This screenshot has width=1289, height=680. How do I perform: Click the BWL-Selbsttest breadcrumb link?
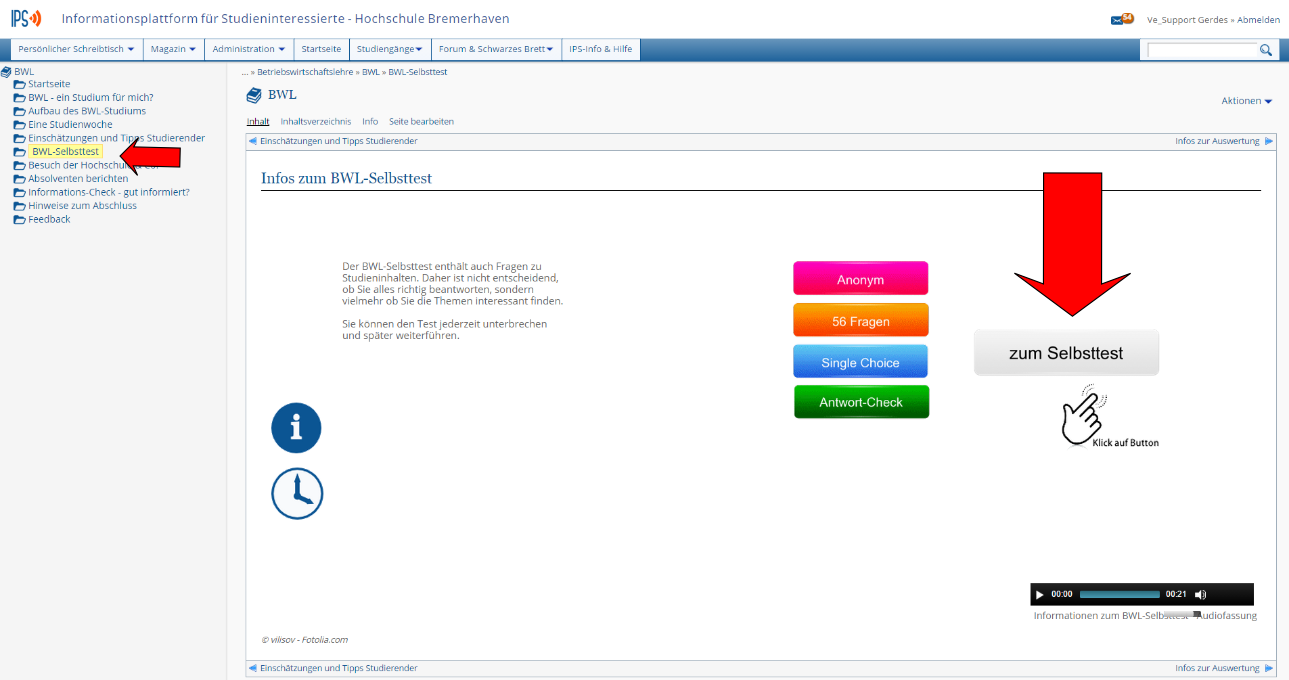[417, 73]
